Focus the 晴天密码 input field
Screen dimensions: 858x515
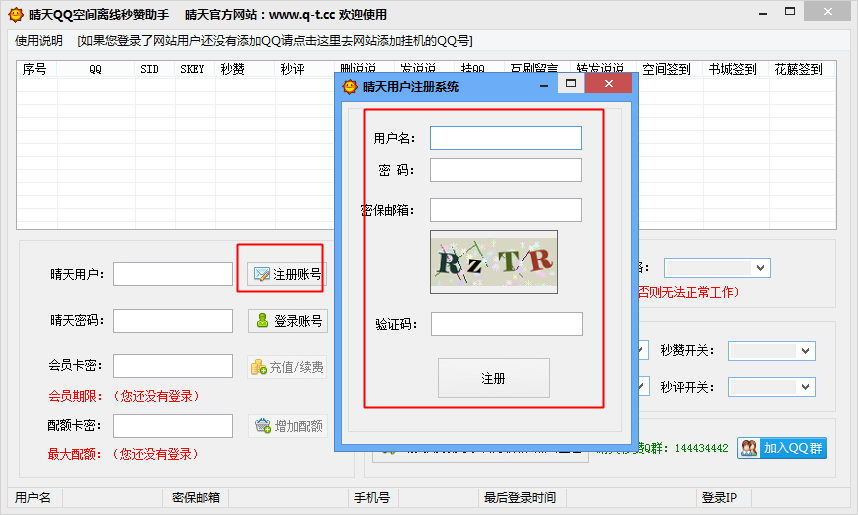pyautogui.click(x=173, y=321)
